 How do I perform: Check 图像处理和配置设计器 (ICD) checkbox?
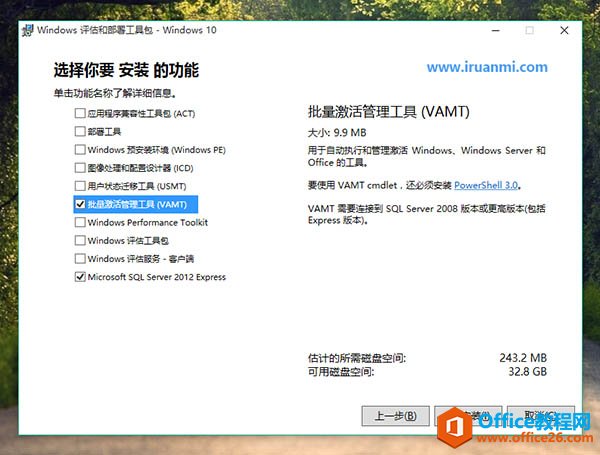click(x=80, y=168)
